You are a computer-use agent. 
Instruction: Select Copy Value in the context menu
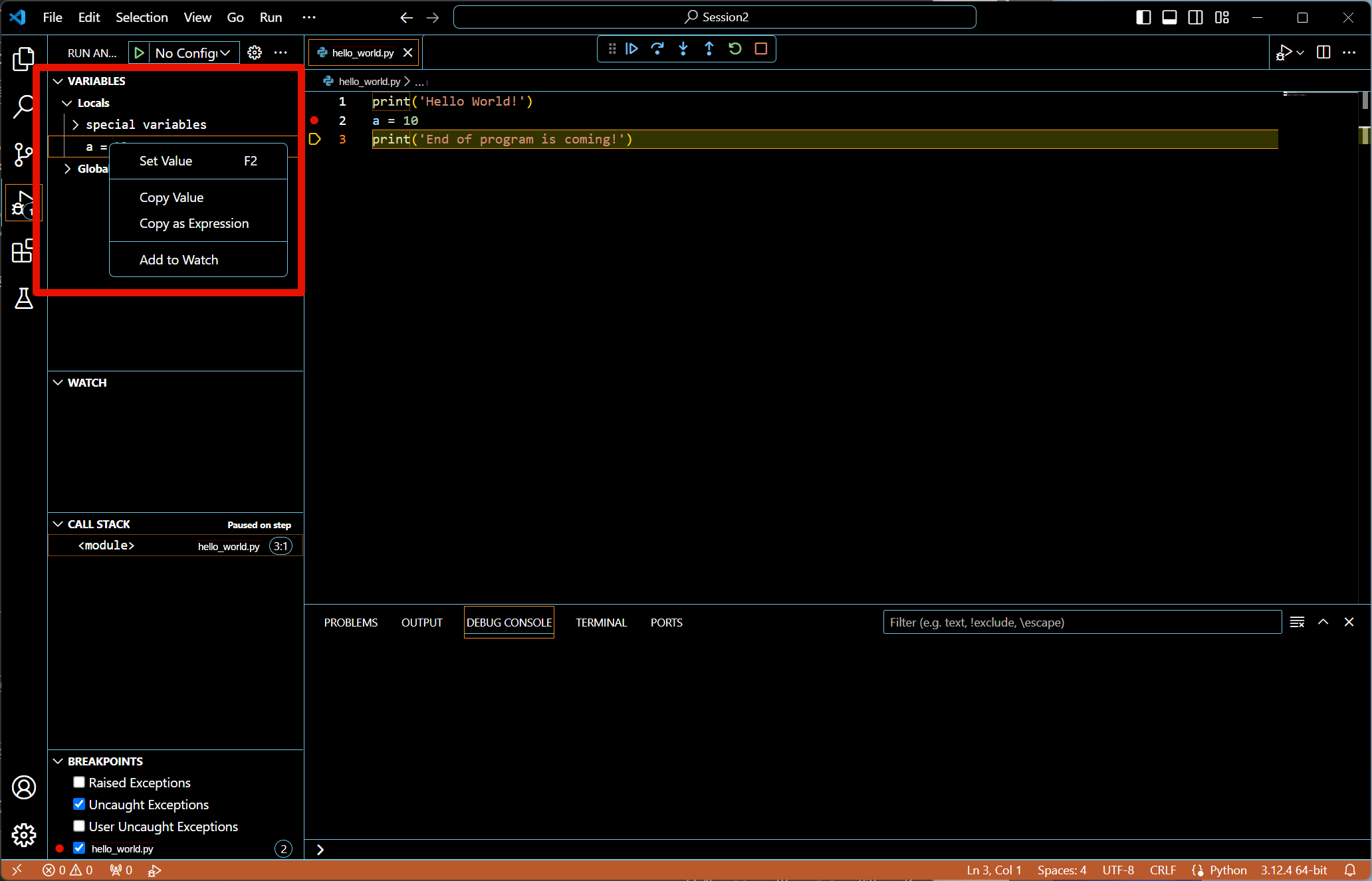171,197
